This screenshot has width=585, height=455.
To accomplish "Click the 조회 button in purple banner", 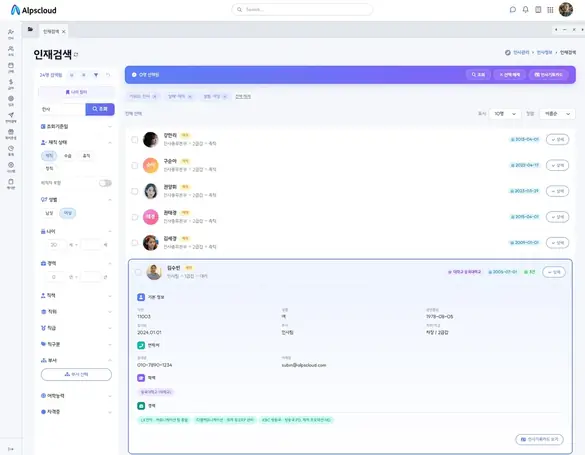I will (x=478, y=75).
